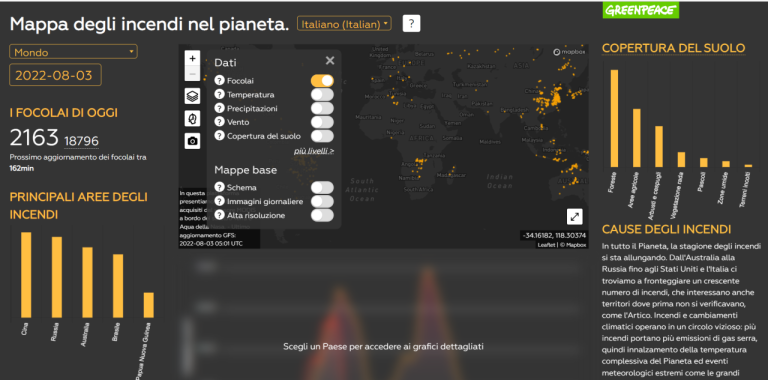Open the 'più livelli >' link

coord(314,151)
